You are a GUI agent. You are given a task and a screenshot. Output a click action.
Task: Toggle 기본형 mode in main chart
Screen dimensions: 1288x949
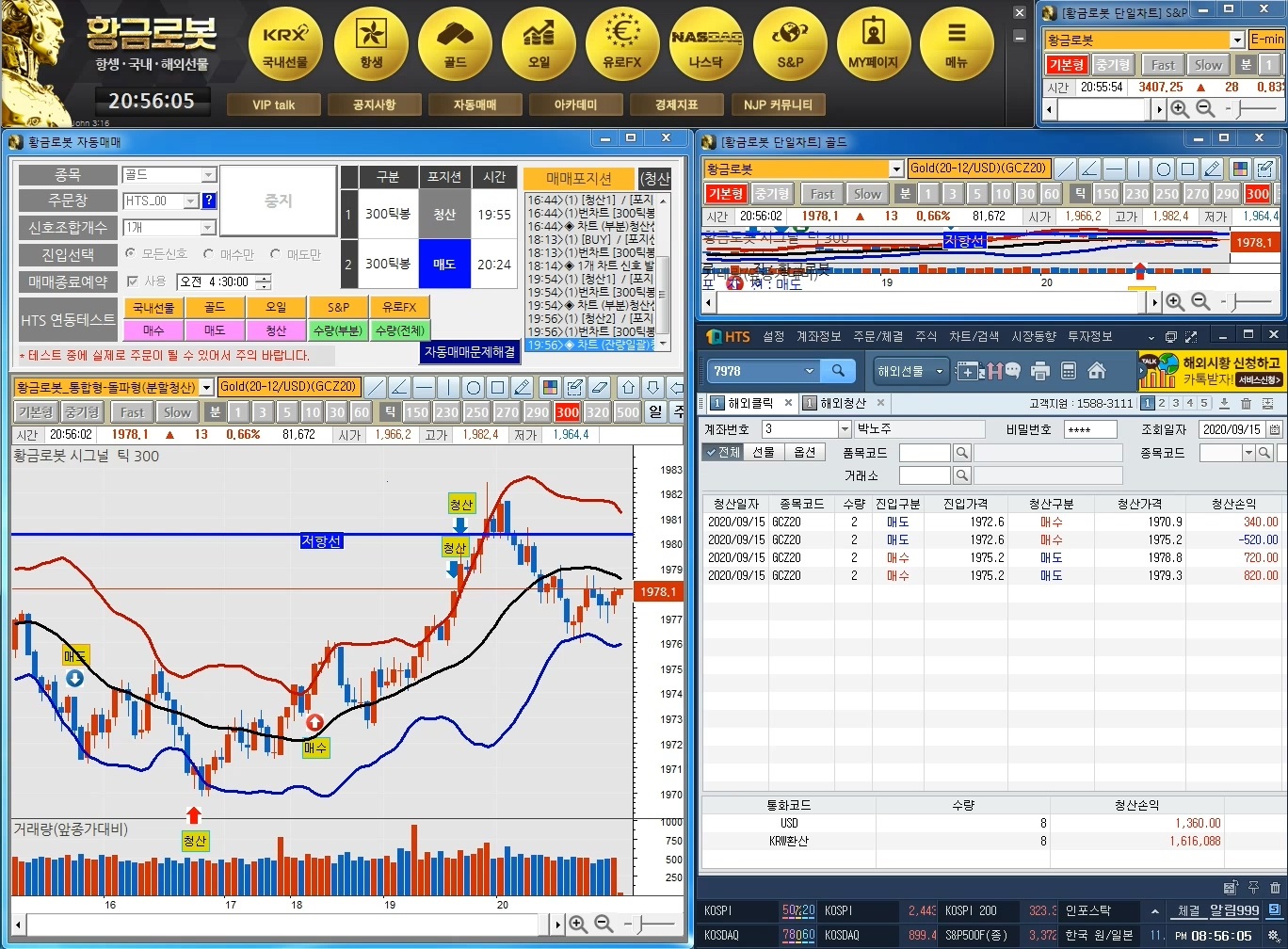point(35,412)
